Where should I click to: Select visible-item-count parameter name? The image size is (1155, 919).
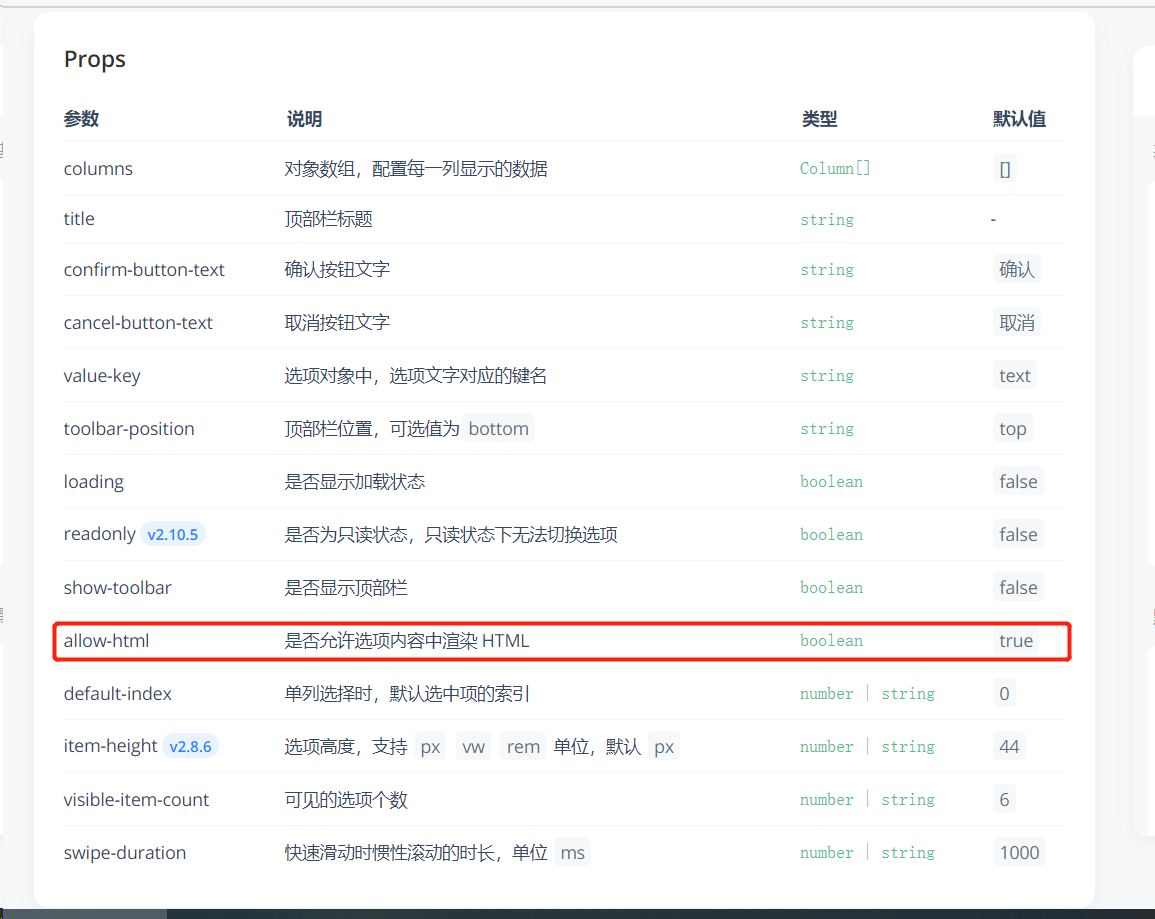coord(136,800)
